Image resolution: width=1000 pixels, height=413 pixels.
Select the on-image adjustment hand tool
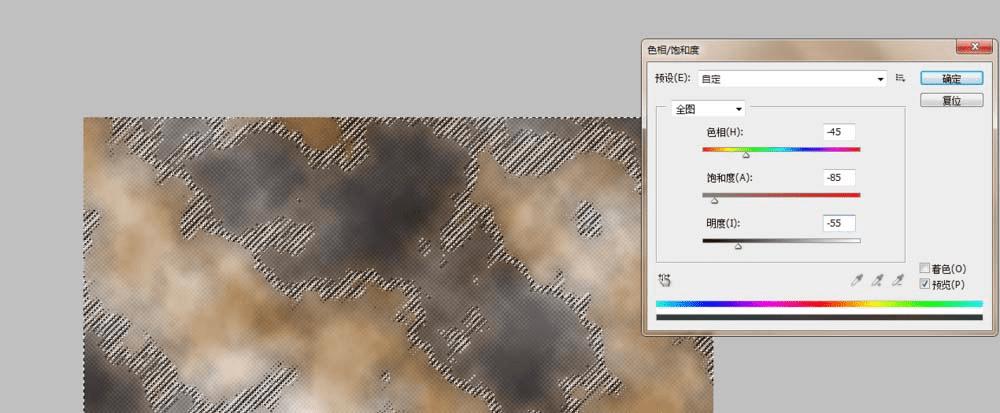coord(665,280)
